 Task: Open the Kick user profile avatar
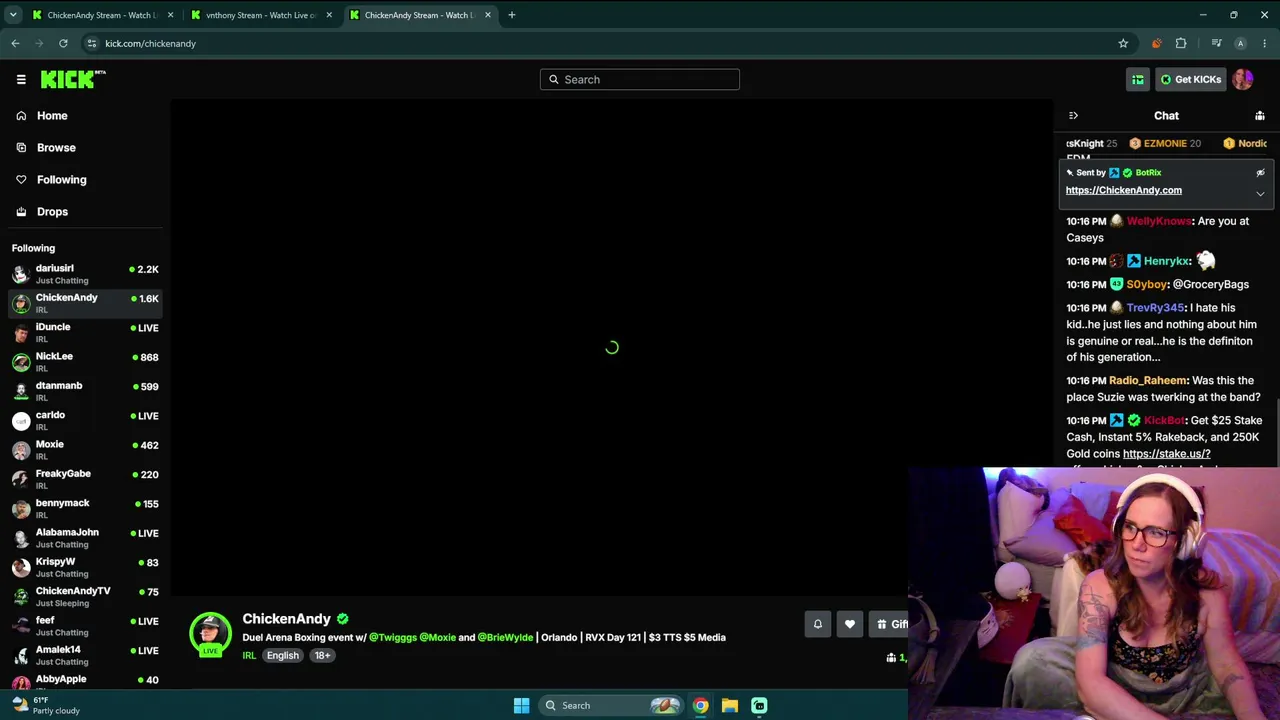(x=1243, y=80)
